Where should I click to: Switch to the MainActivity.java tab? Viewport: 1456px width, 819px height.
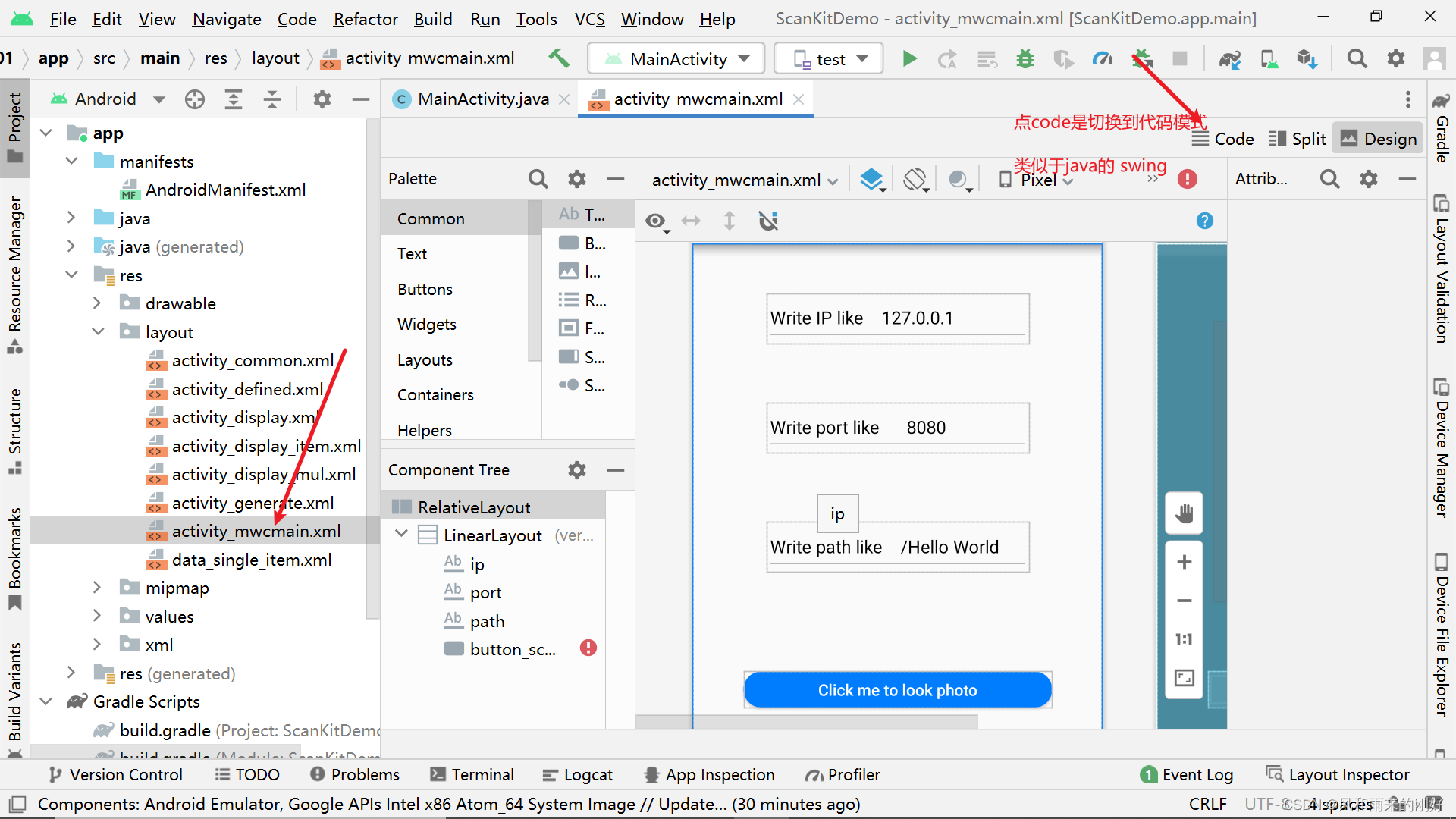coord(482,99)
